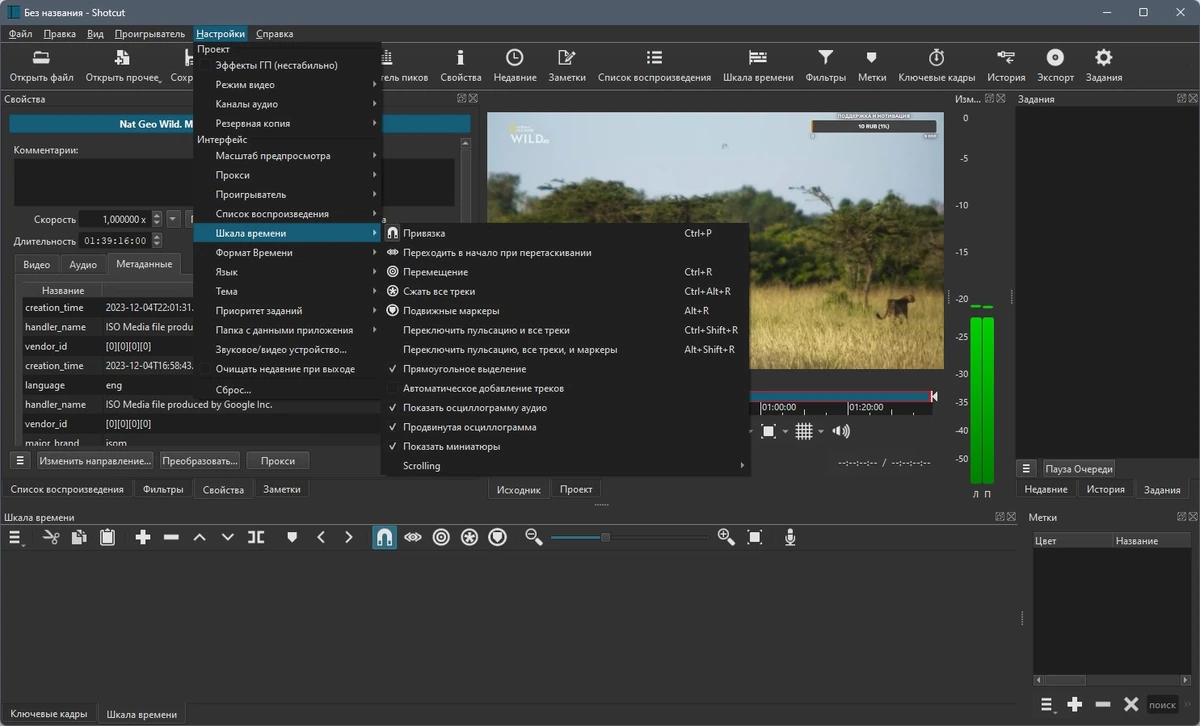Open Keyframes stopwatch icon in toolbar
Screen dimensions: 1200x726
click(x=936, y=58)
